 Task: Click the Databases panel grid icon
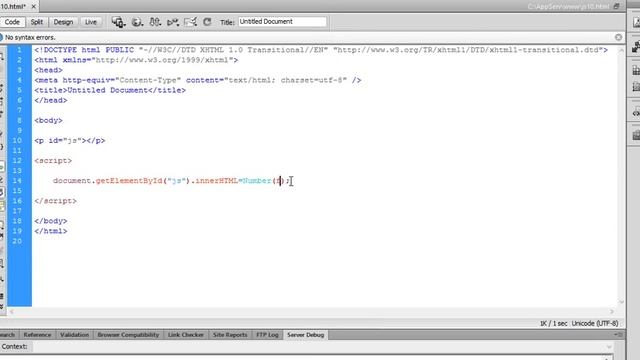[636, 70]
